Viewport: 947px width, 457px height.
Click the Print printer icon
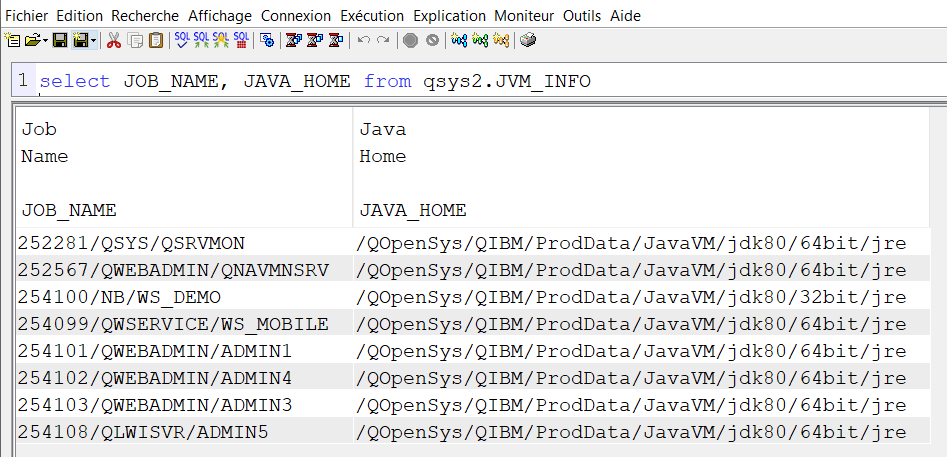(x=527, y=40)
